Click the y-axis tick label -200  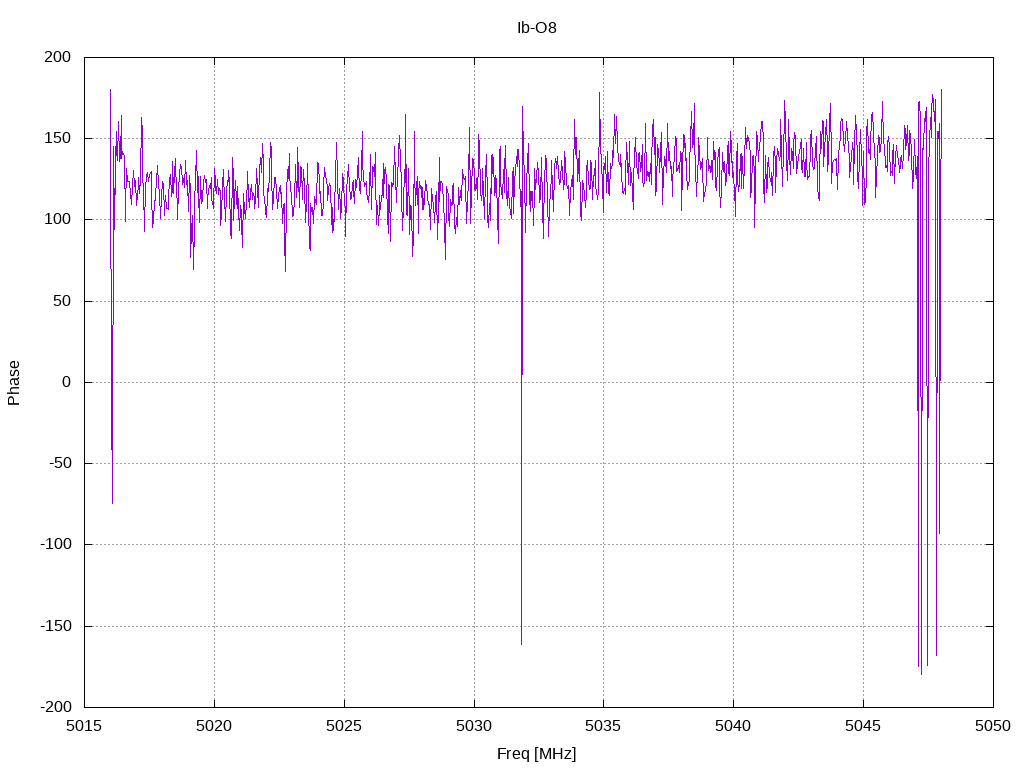click(56, 707)
